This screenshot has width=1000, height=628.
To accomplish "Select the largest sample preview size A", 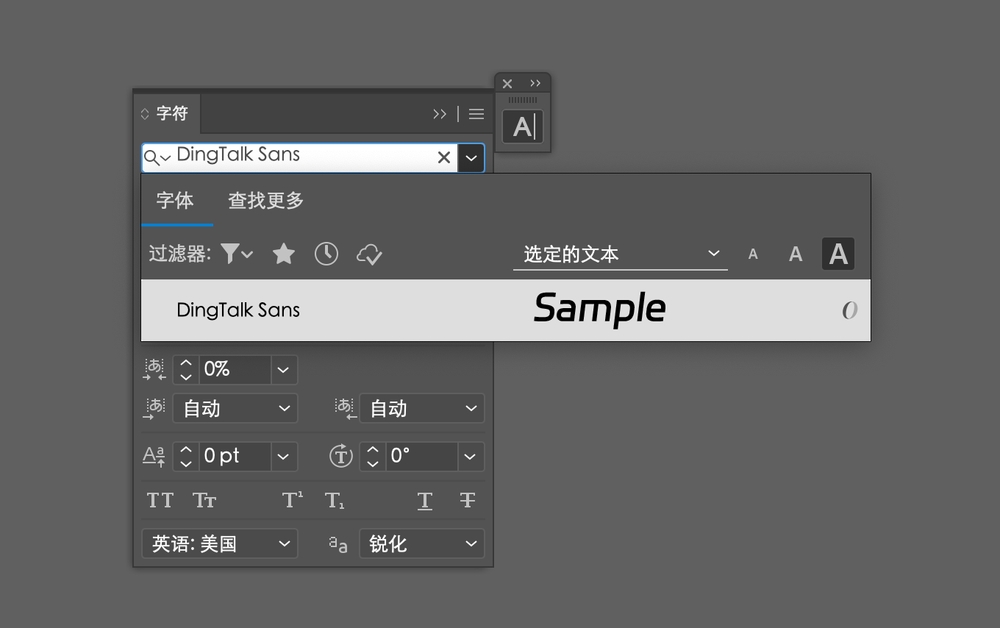I will [838, 254].
